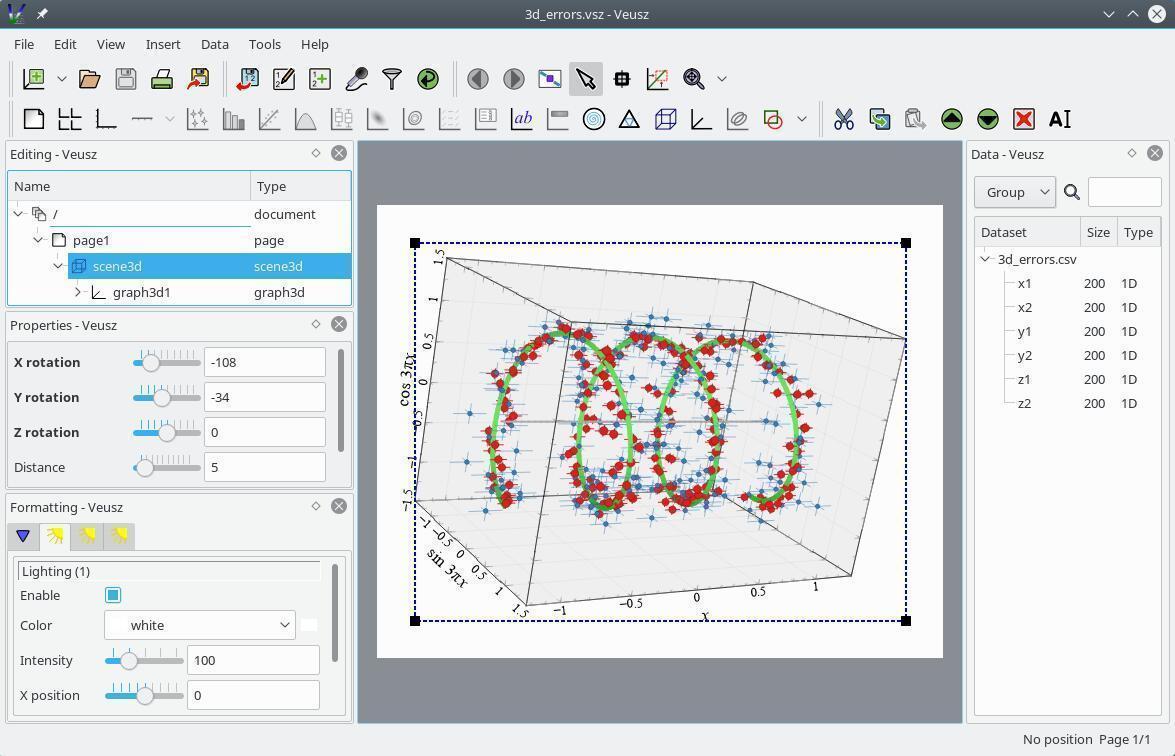Screen dimensions: 1175x756
Task: Add a polar graph with the spiral icon
Action: (x=593, y=119)
